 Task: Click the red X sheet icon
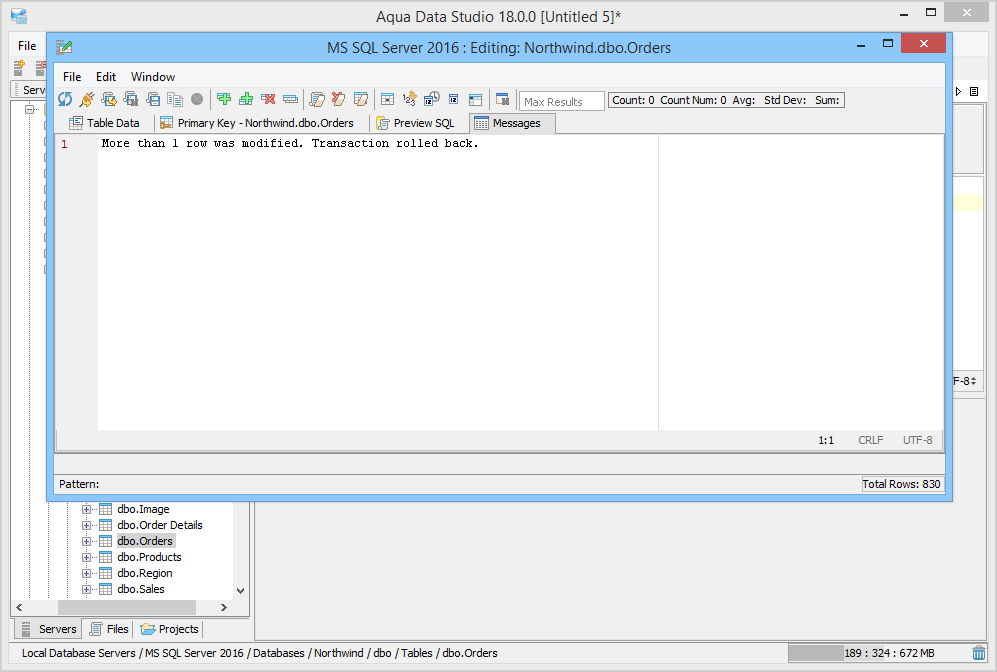339,99
